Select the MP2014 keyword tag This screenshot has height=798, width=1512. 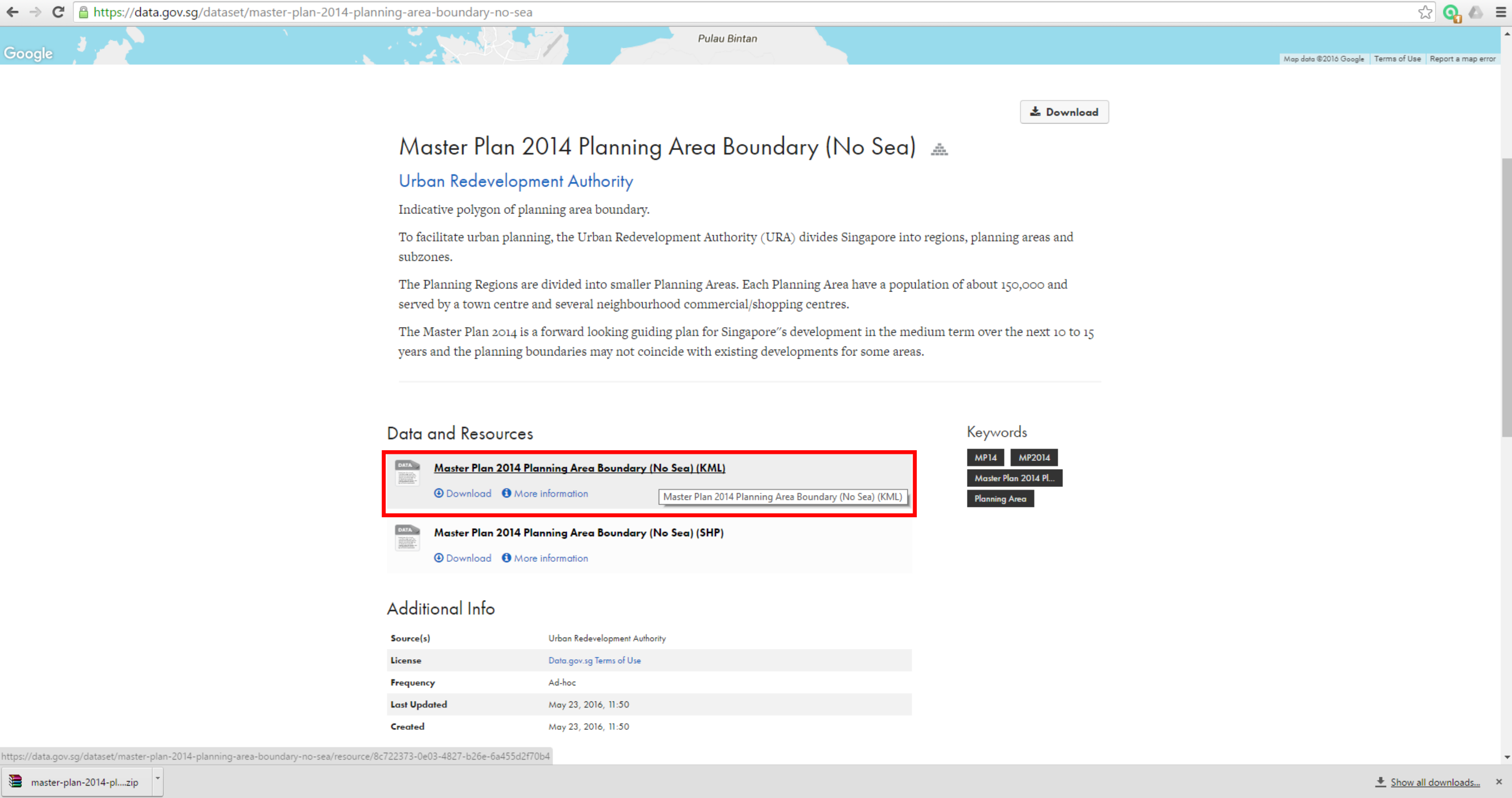[1034, 458]
